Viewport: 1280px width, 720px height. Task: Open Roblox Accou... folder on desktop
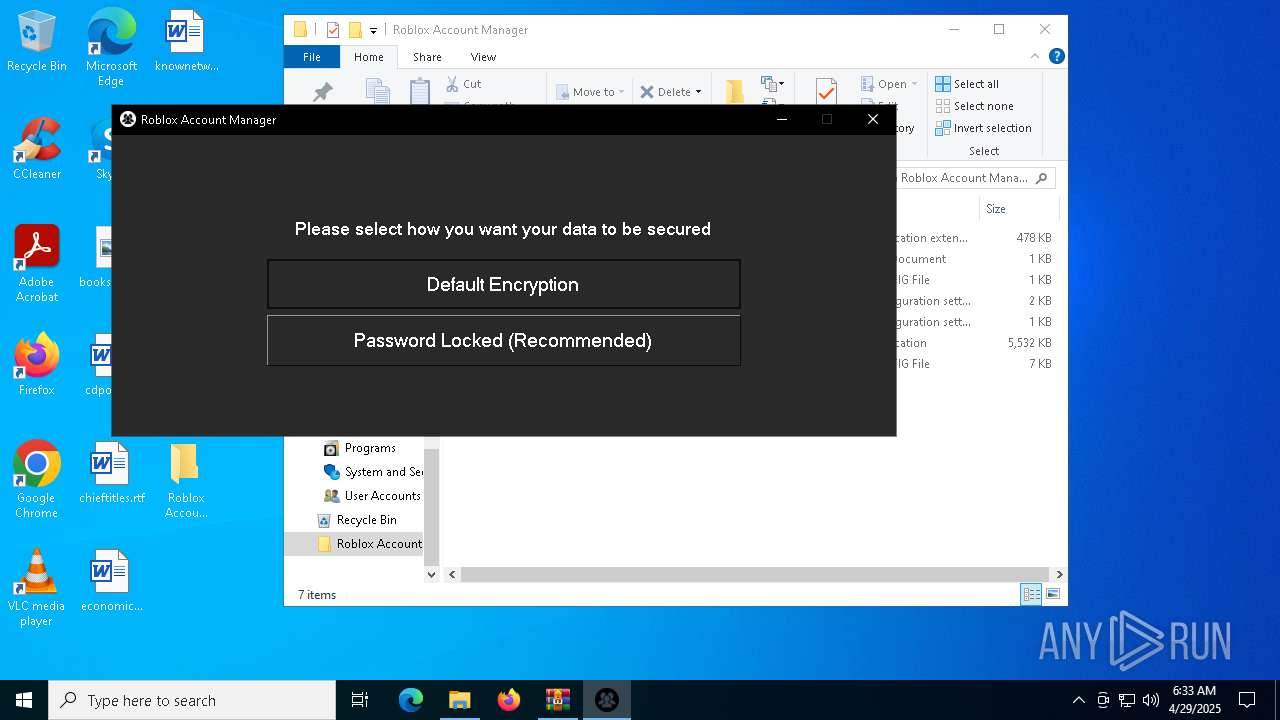185,480
